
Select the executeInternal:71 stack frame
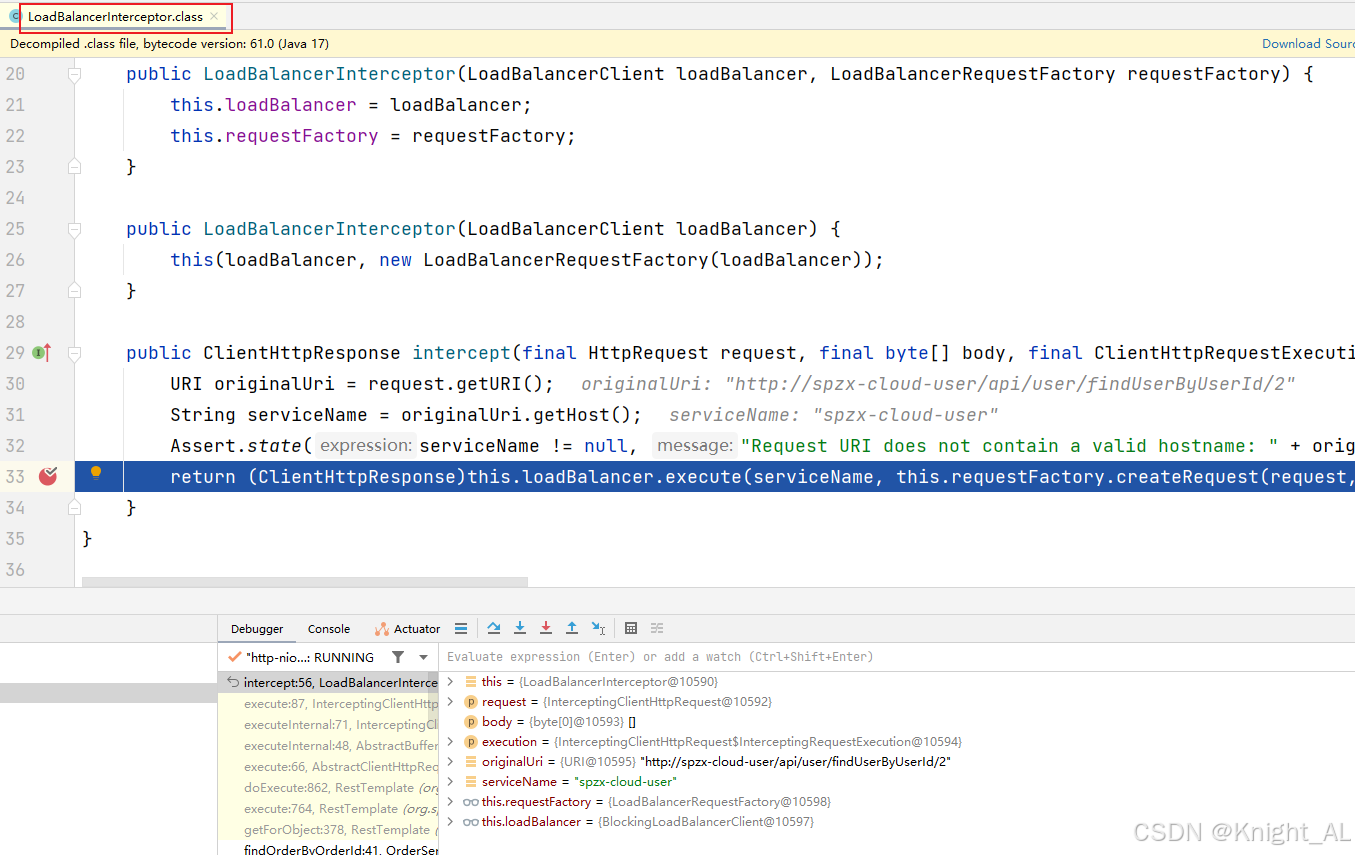tap(328, 724)
